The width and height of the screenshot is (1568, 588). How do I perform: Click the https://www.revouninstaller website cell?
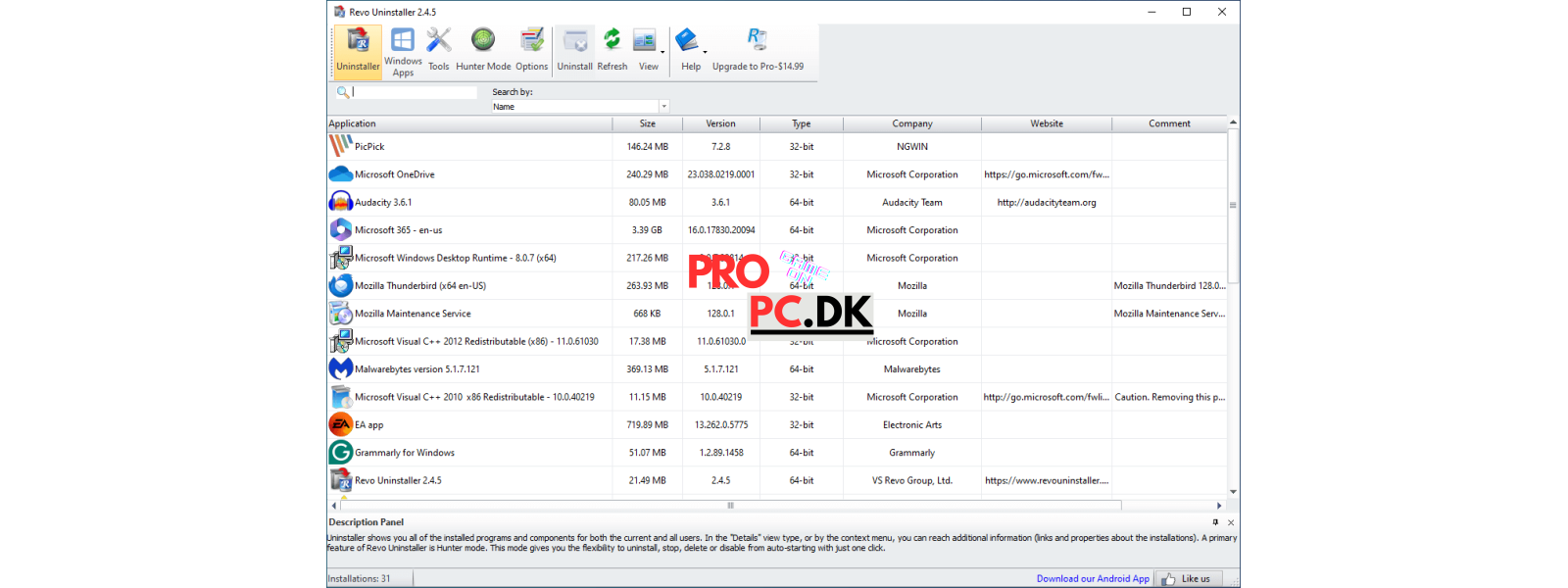[x=1047, y=481]
